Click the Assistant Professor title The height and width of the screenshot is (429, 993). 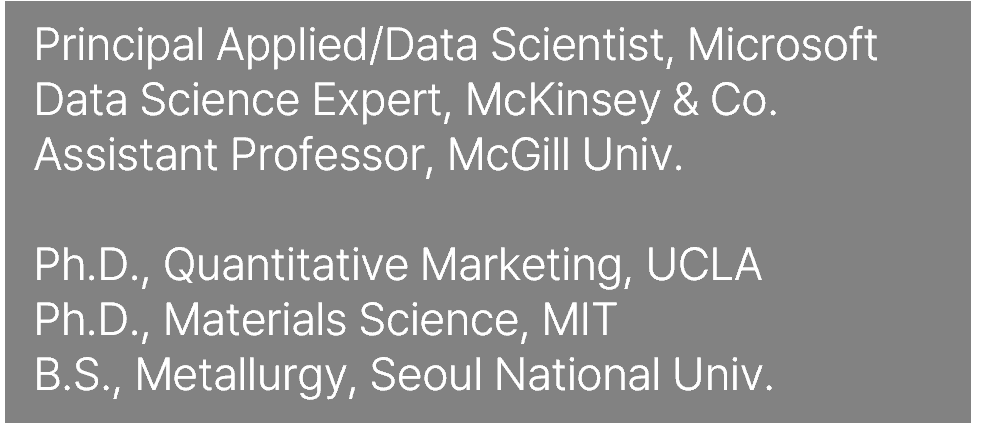tap(228, 157)
